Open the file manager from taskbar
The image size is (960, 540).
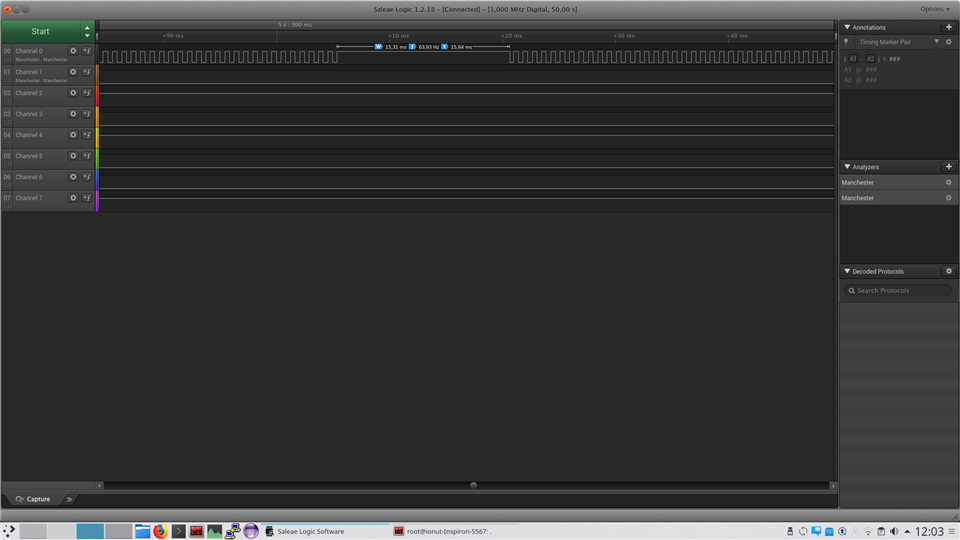pyautogui.click(x=143, y=531)
